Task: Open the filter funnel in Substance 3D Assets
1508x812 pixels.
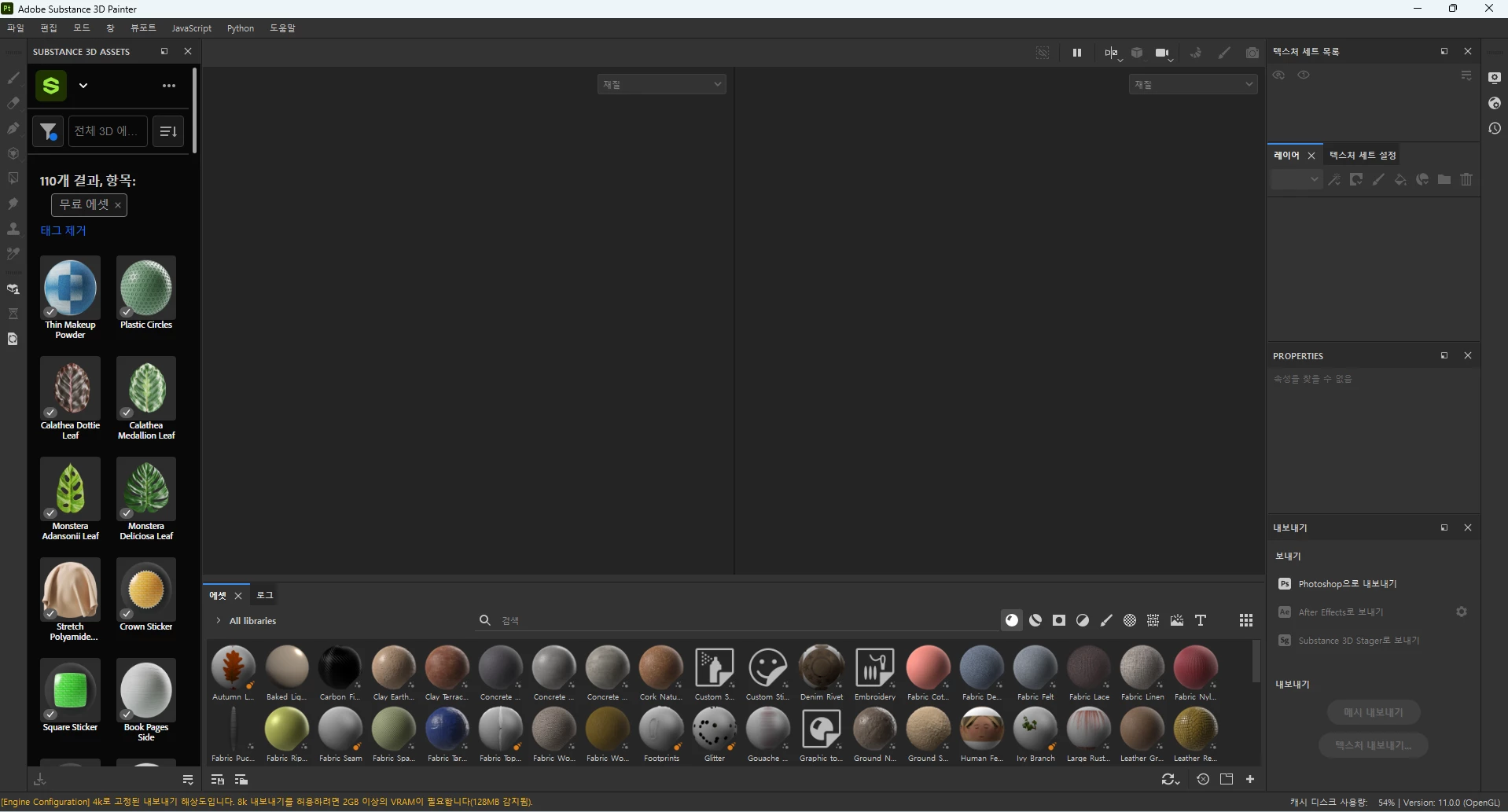Action: (x=48, y=131)
